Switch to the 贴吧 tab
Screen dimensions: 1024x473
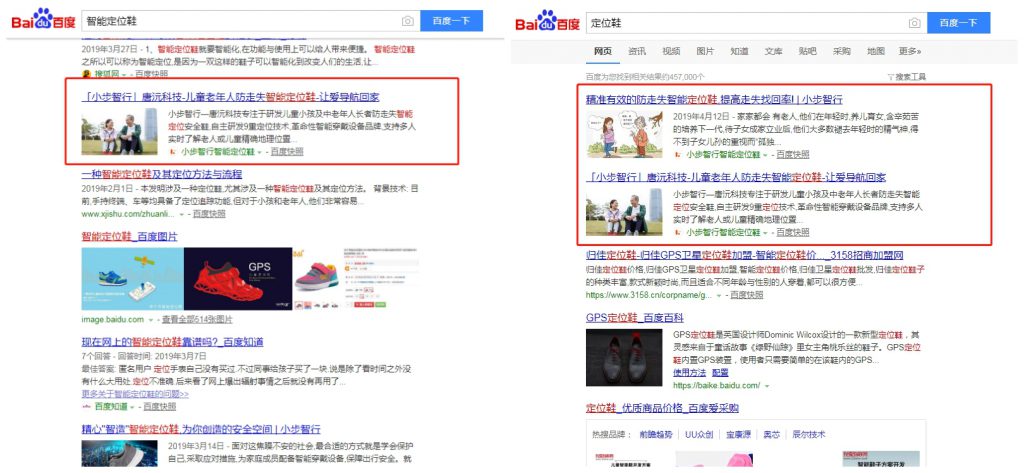coord(808,52)
